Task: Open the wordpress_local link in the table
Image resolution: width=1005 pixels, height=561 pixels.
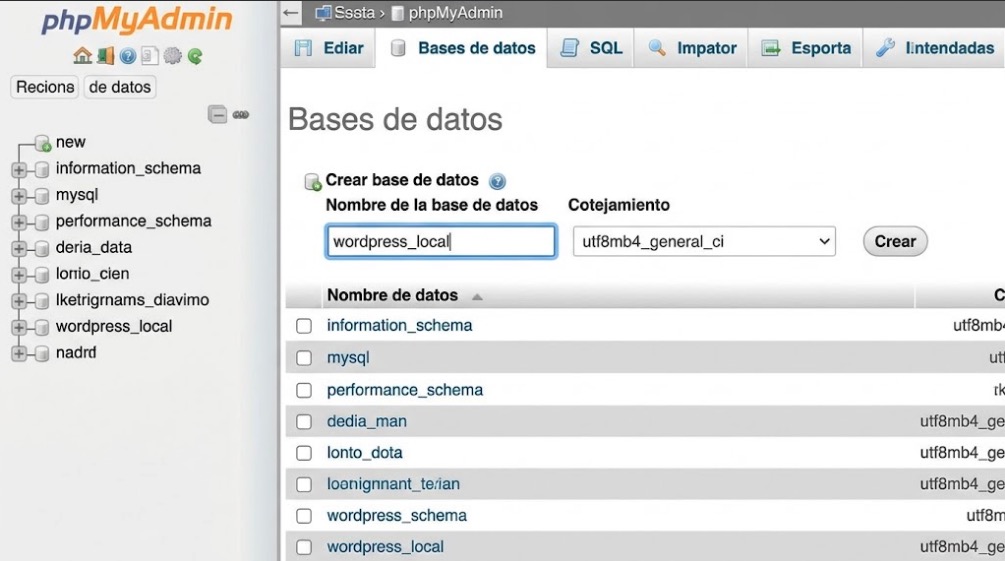Action: click(385, 547)
